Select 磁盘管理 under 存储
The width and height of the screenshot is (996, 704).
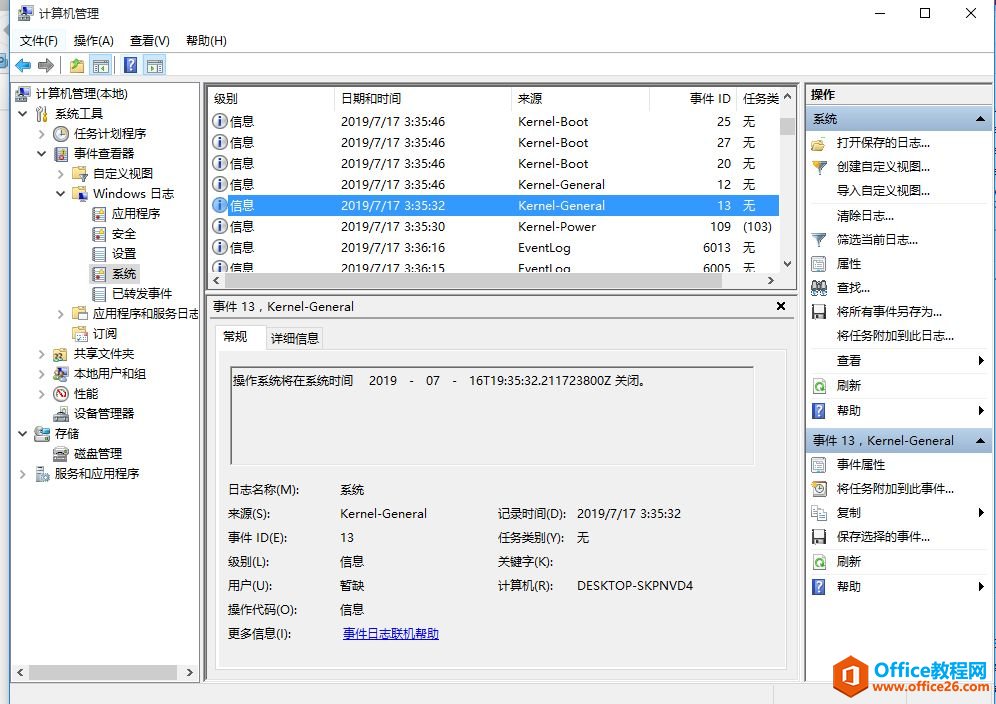pos(97,453)
